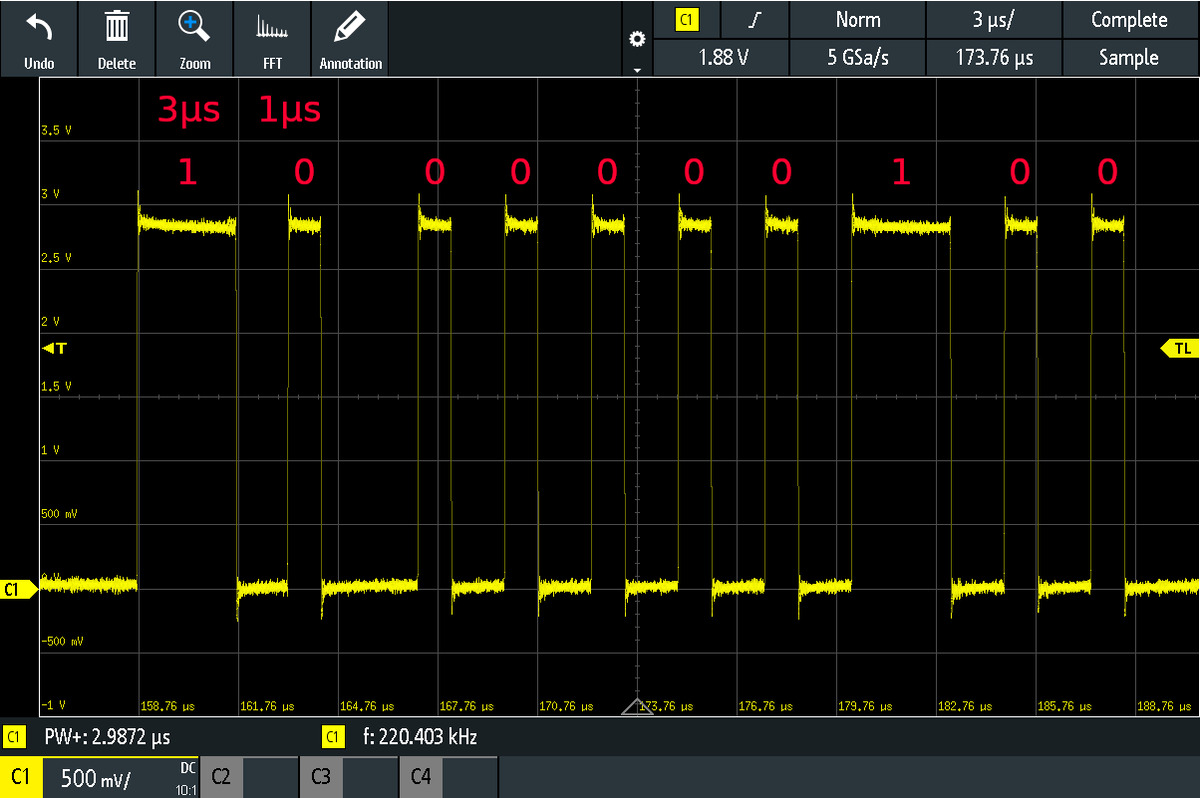The width and height of the screenshot is (1200, 798).
Task: Click the TL trigger level marker
Action: pos(1178,348)
